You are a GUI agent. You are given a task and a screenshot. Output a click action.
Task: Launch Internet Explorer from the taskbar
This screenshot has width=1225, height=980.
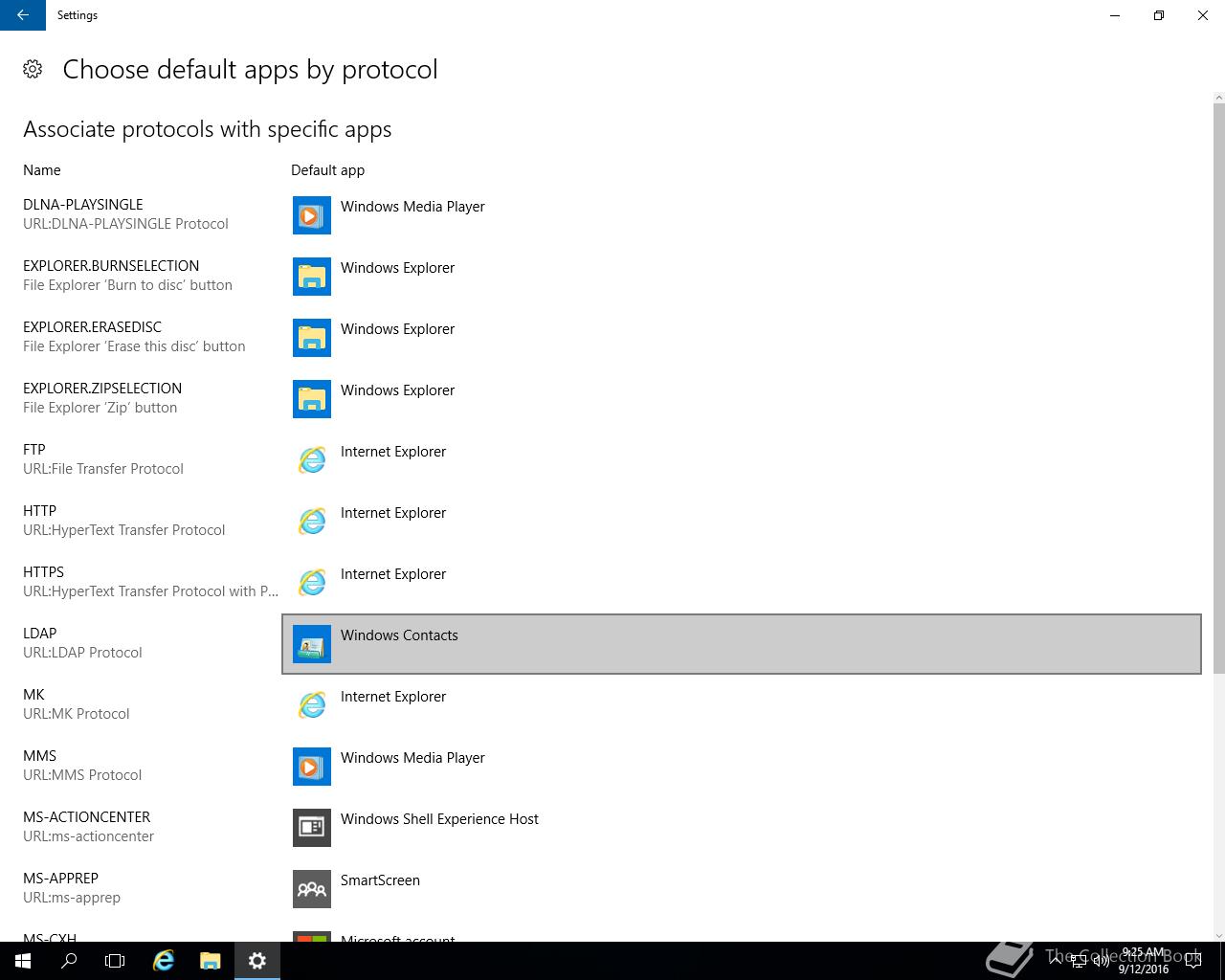(x=164, y=961)
